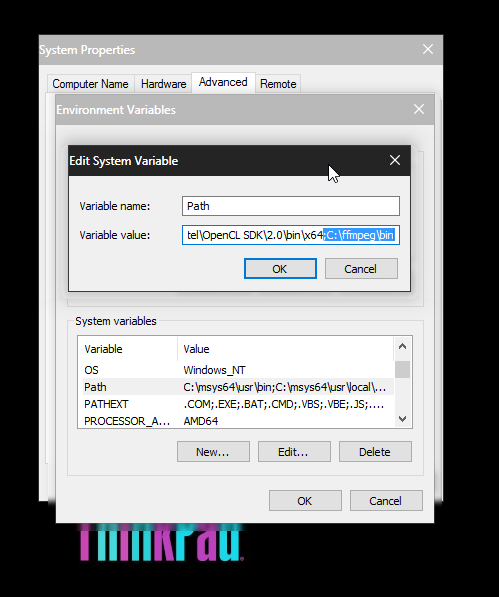Select the Advanced tab
The height and width of the screenshot is (597, 499).
(223, 82)
